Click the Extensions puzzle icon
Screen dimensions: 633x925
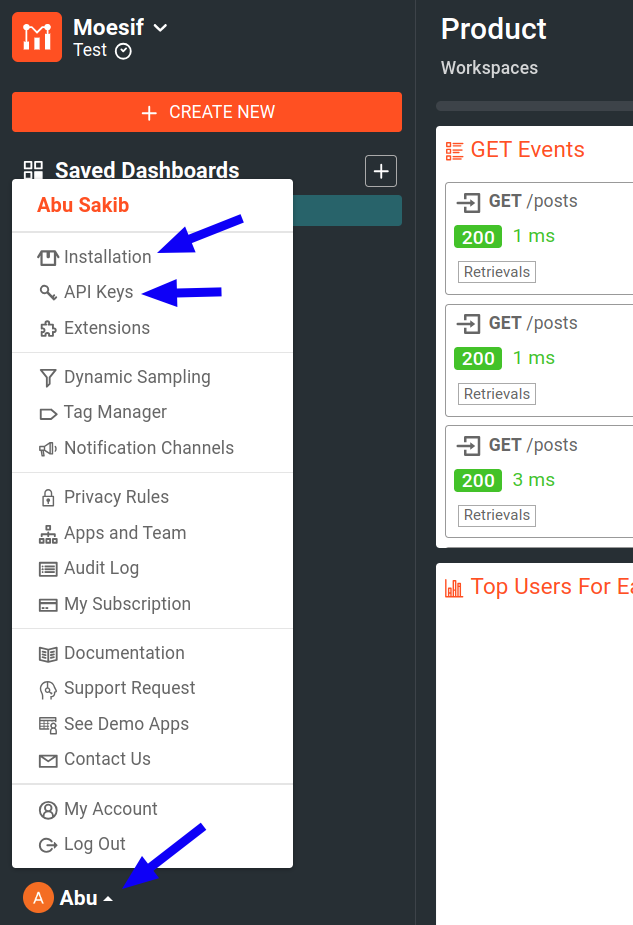point(48,329)
